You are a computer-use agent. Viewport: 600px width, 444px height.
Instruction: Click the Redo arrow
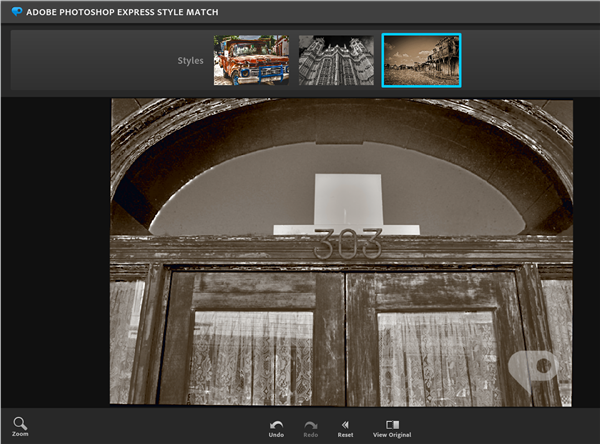coord(311,429)
